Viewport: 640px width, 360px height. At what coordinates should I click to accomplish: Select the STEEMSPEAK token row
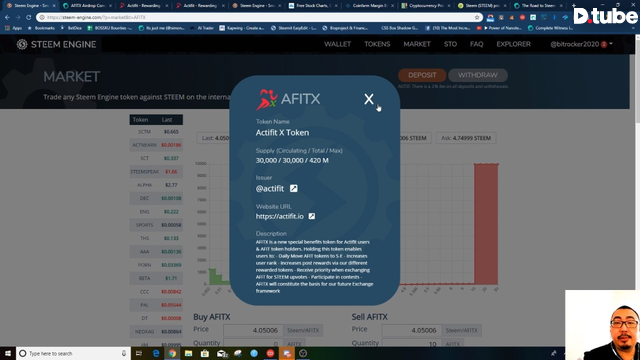tap(156, 172)
